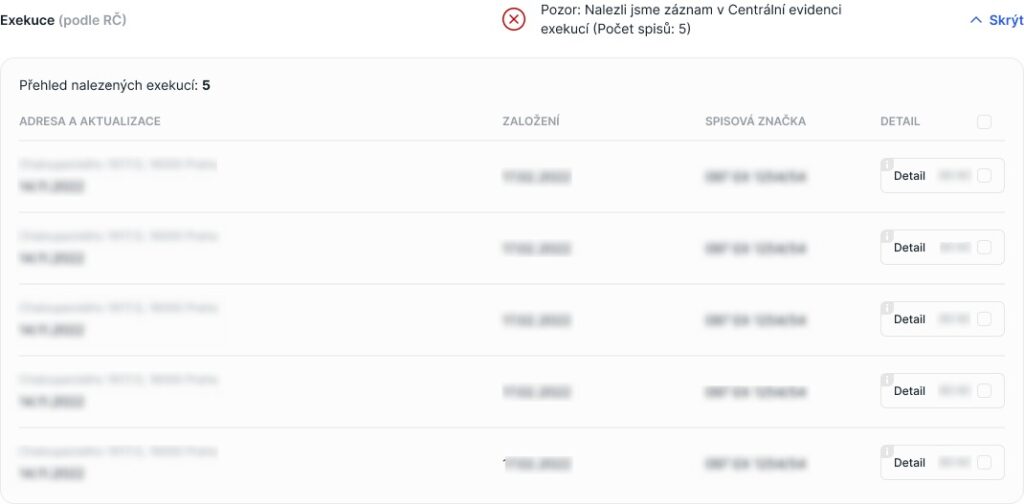Click the red warning circle-X icon

tap(514, 20)
